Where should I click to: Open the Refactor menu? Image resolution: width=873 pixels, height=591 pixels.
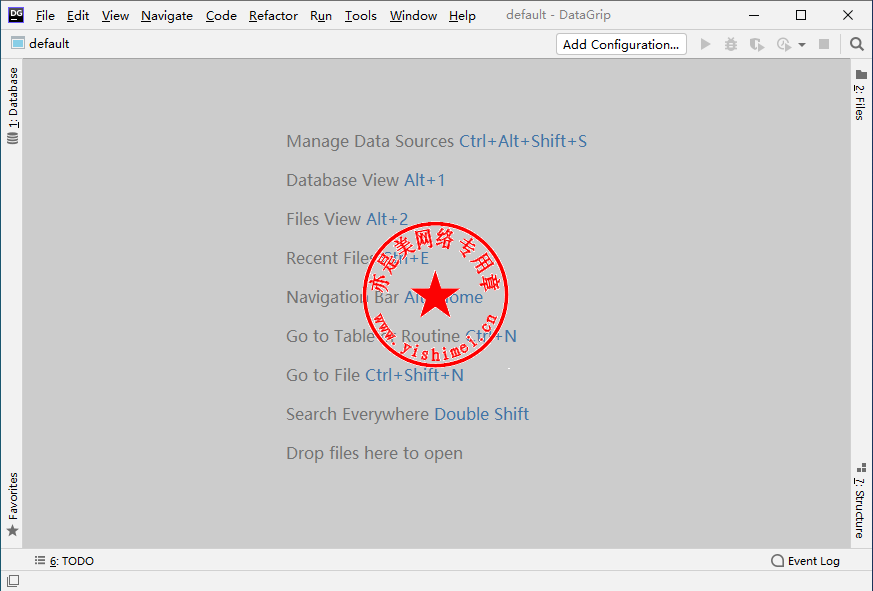273,16
